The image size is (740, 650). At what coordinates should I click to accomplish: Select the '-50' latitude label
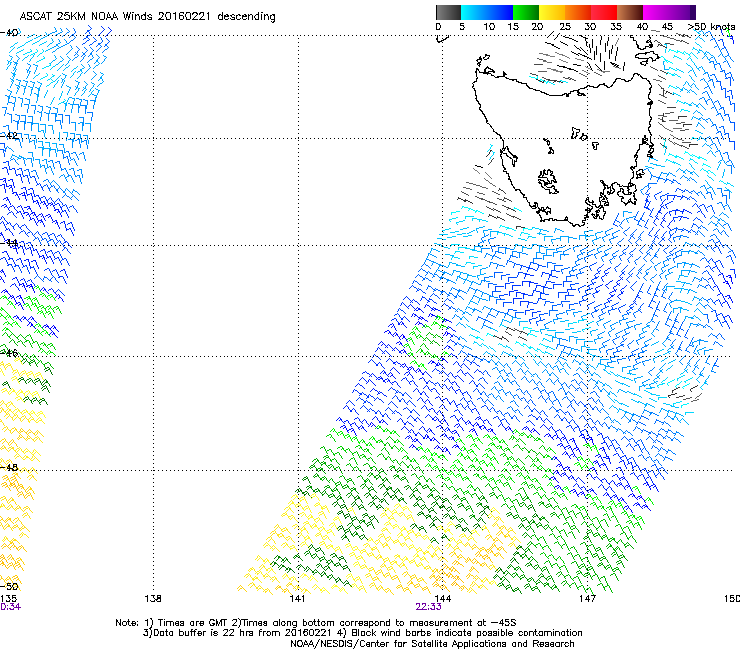click(9, 586)
